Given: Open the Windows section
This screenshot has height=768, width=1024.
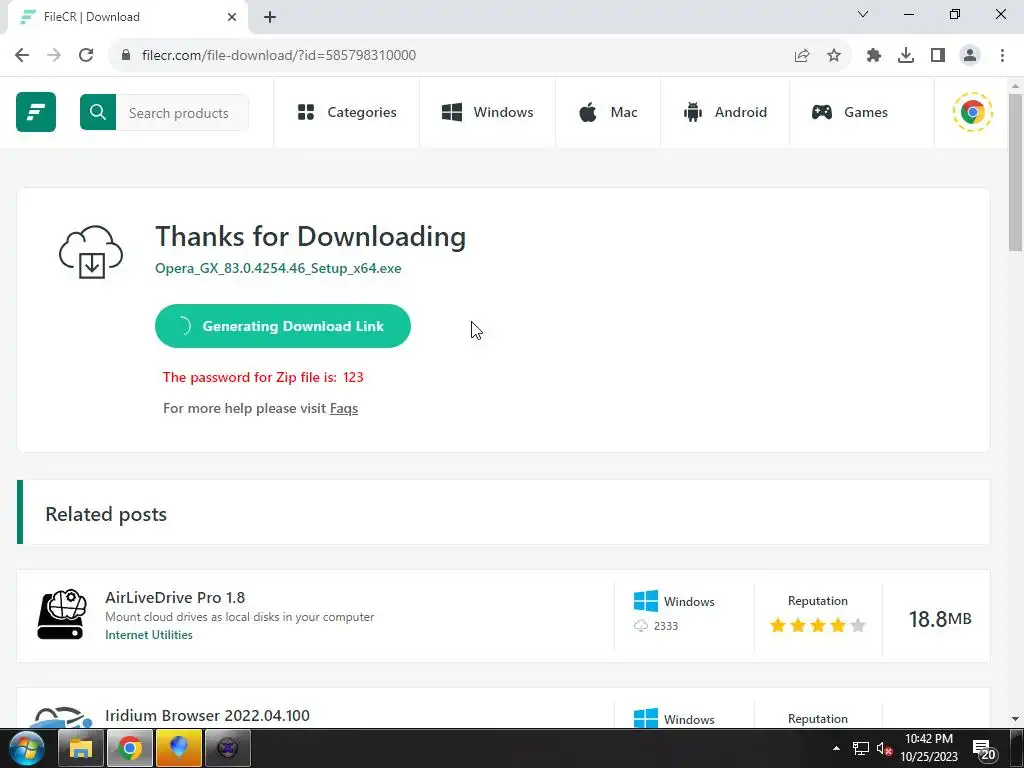Looking at the screenshot, I should (487, 112).
